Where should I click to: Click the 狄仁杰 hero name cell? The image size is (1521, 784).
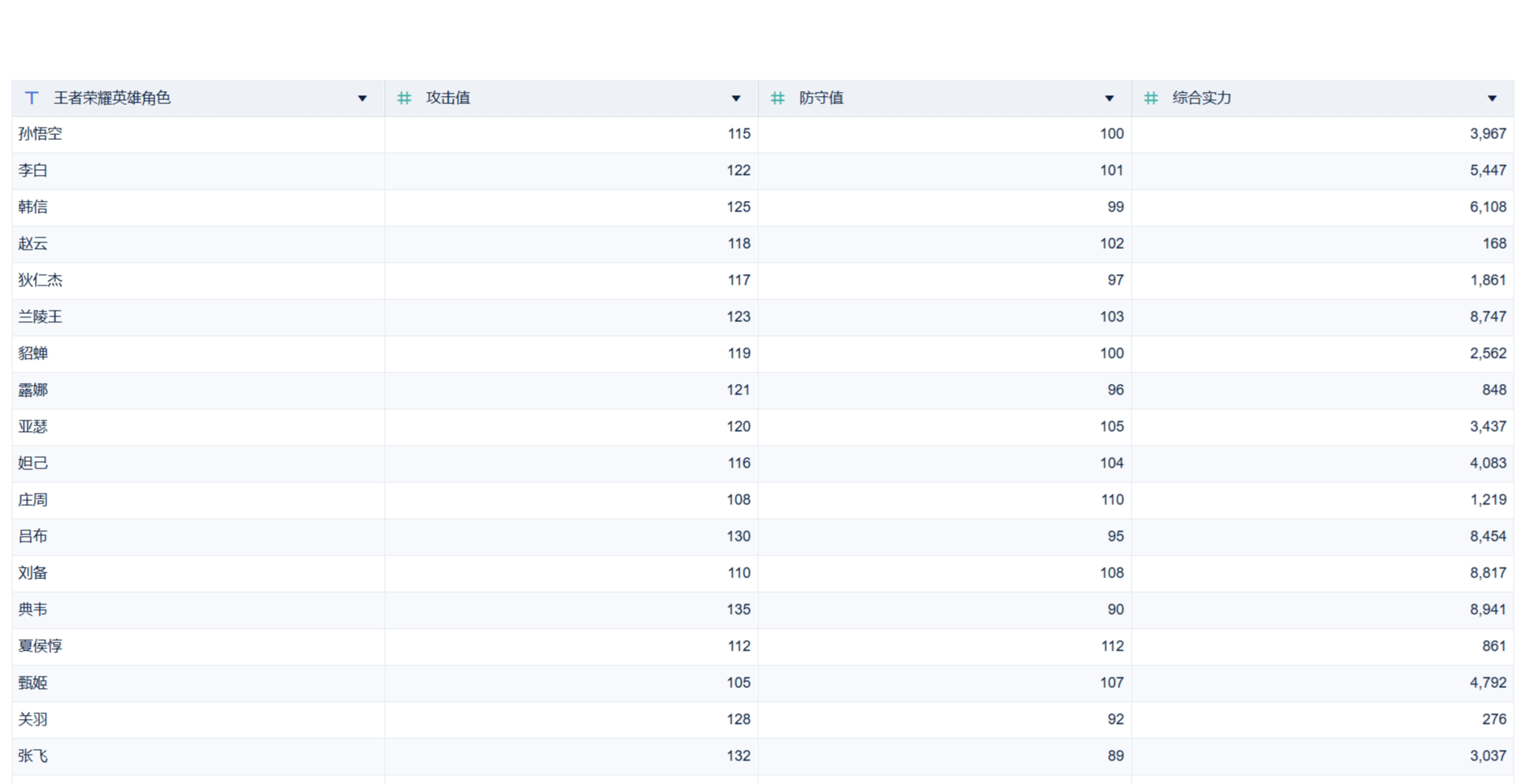pyautogui.click(x=198, y=281)
